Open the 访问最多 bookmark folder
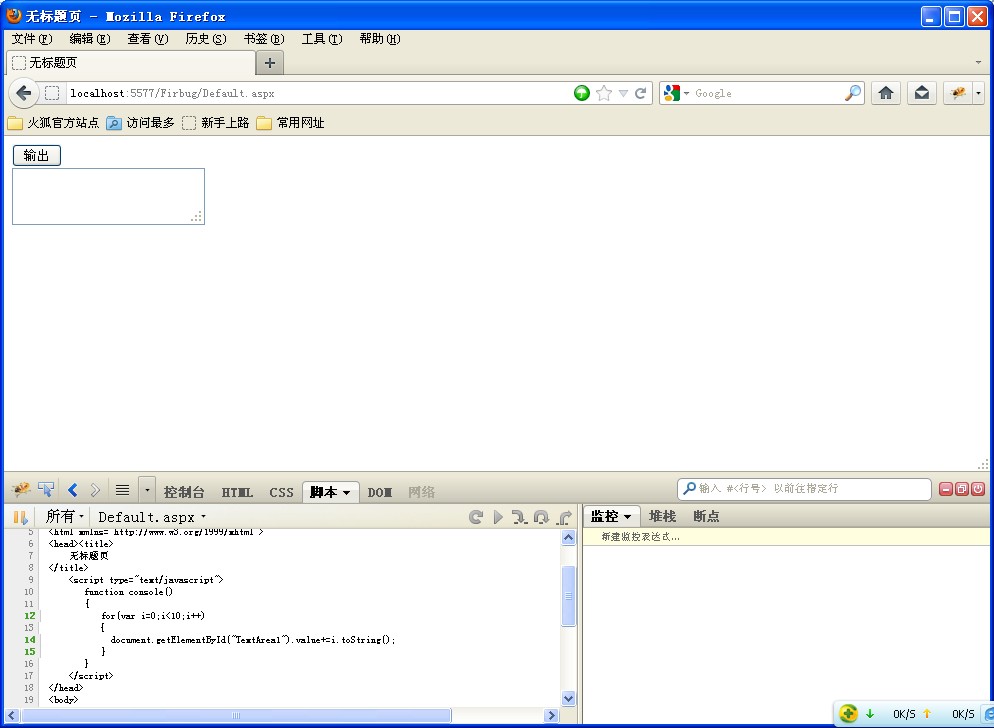 (140, 122)
